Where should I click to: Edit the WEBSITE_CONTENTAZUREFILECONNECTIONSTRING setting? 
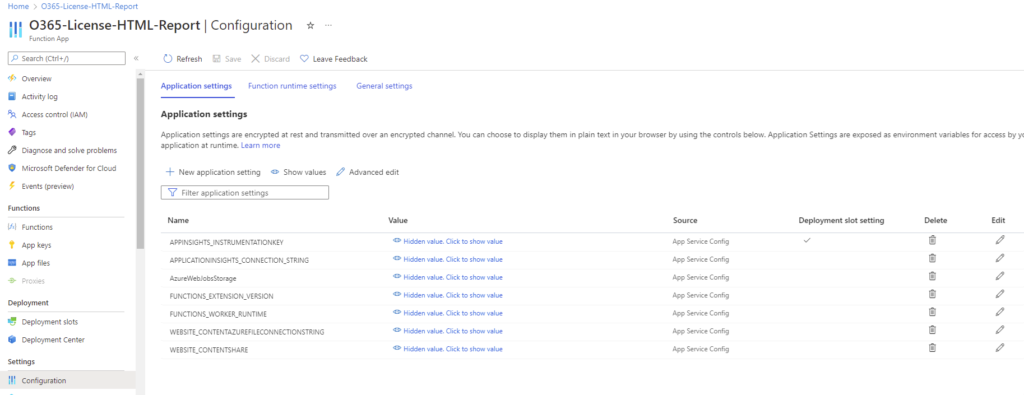click(999, 330)
